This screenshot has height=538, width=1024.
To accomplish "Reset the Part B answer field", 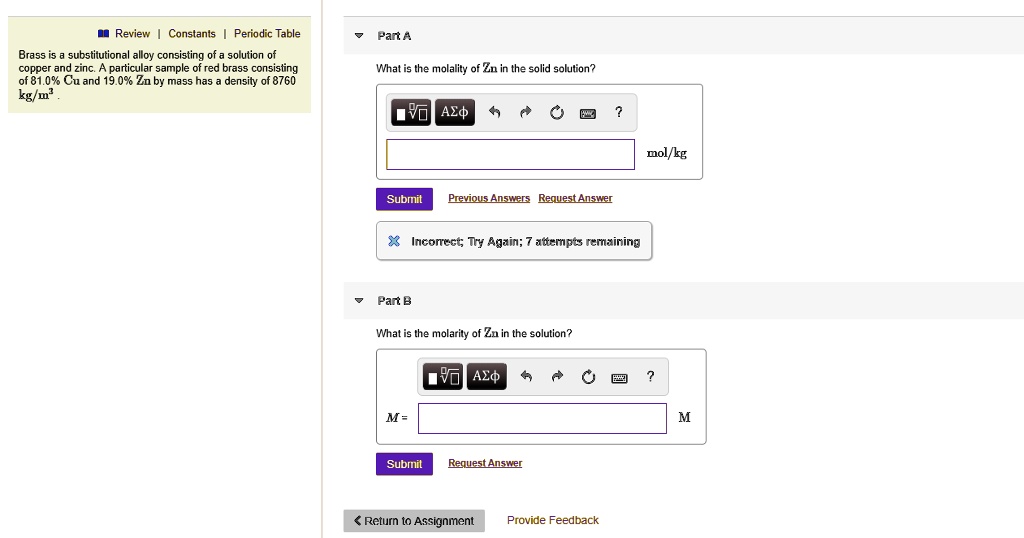I will coord(588,377).
